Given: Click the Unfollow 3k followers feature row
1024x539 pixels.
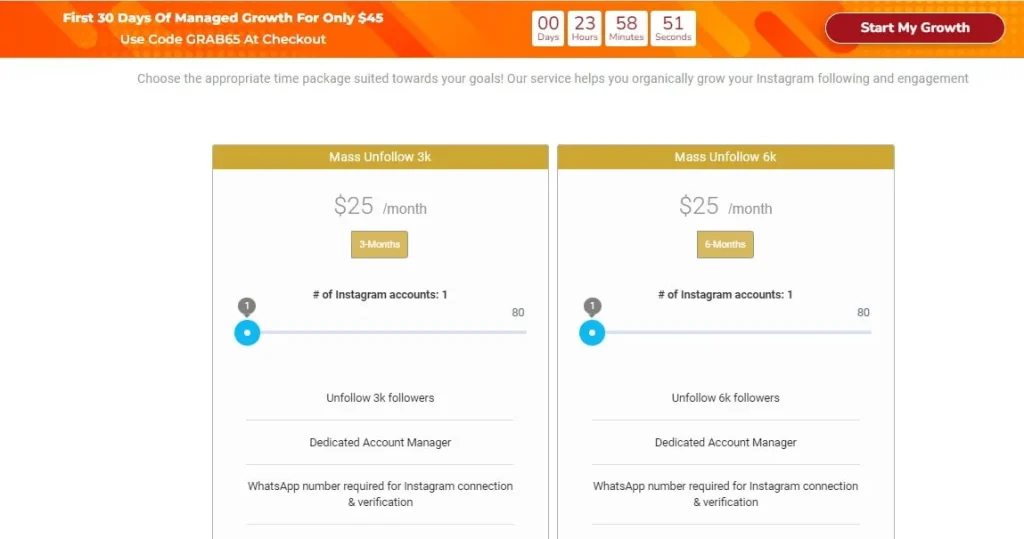Looking at the screenshot, I should point(380,398).
